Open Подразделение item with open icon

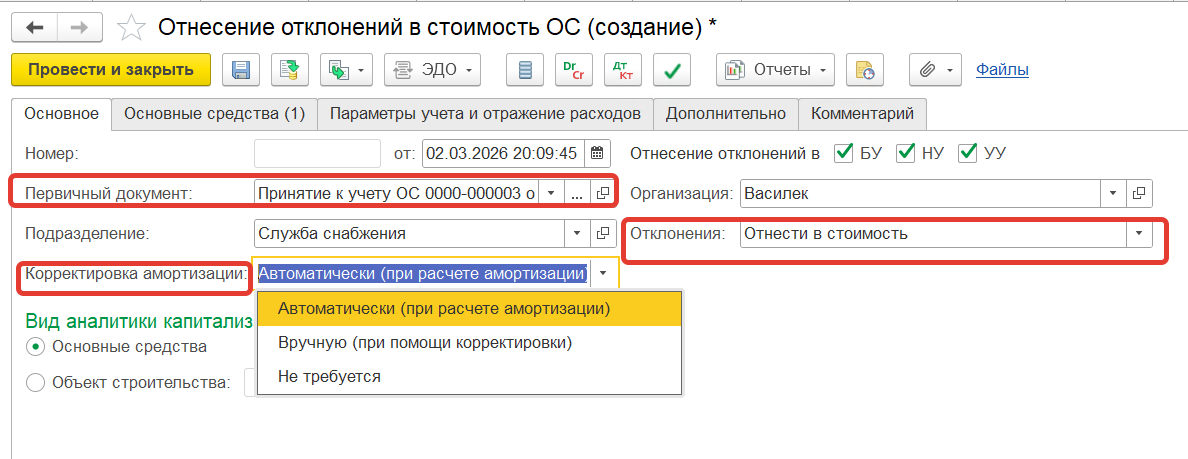(602, 233)
